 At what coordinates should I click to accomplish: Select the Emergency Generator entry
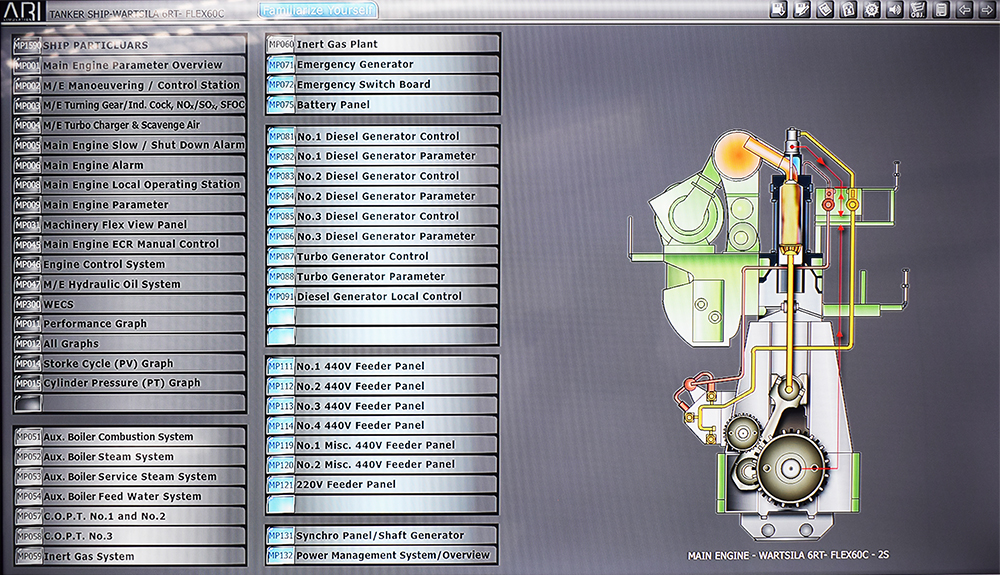click(383, 64)
